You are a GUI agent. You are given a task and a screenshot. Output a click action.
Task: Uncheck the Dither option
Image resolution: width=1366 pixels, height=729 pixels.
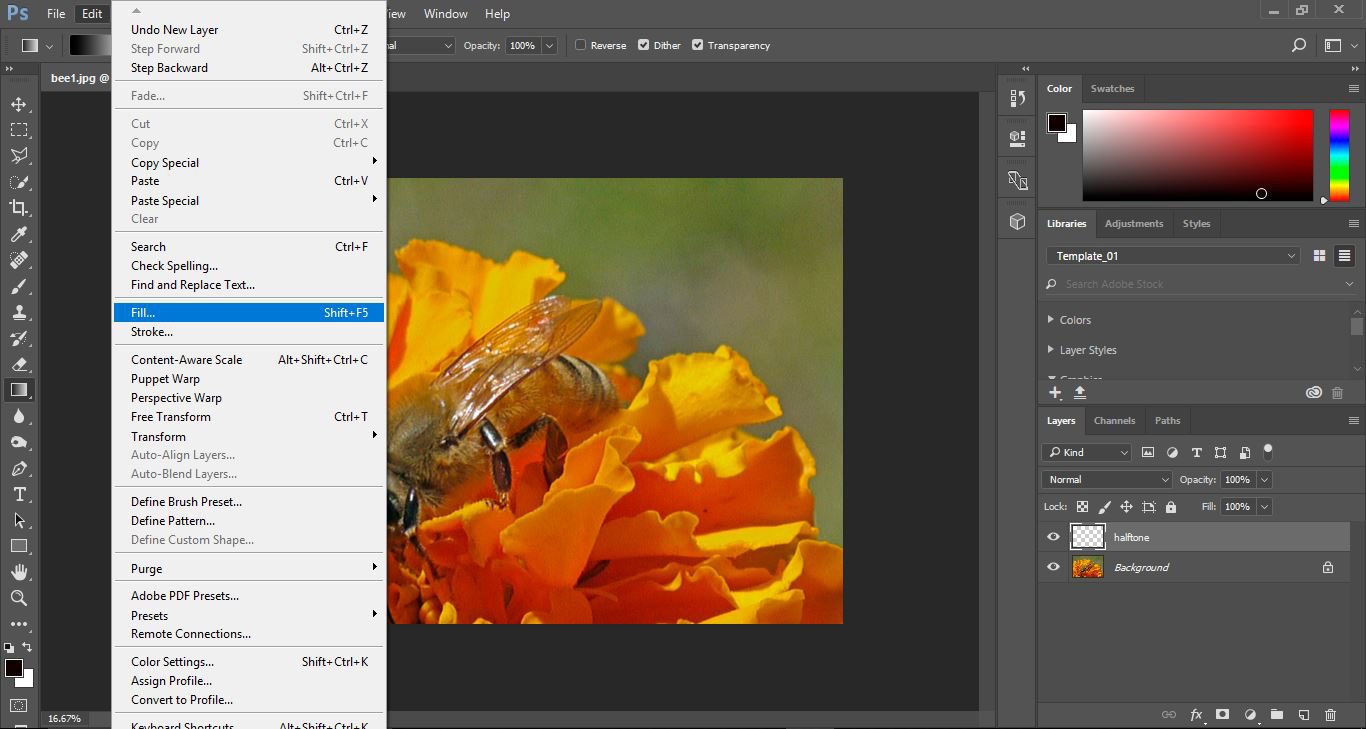pos(644,45)
